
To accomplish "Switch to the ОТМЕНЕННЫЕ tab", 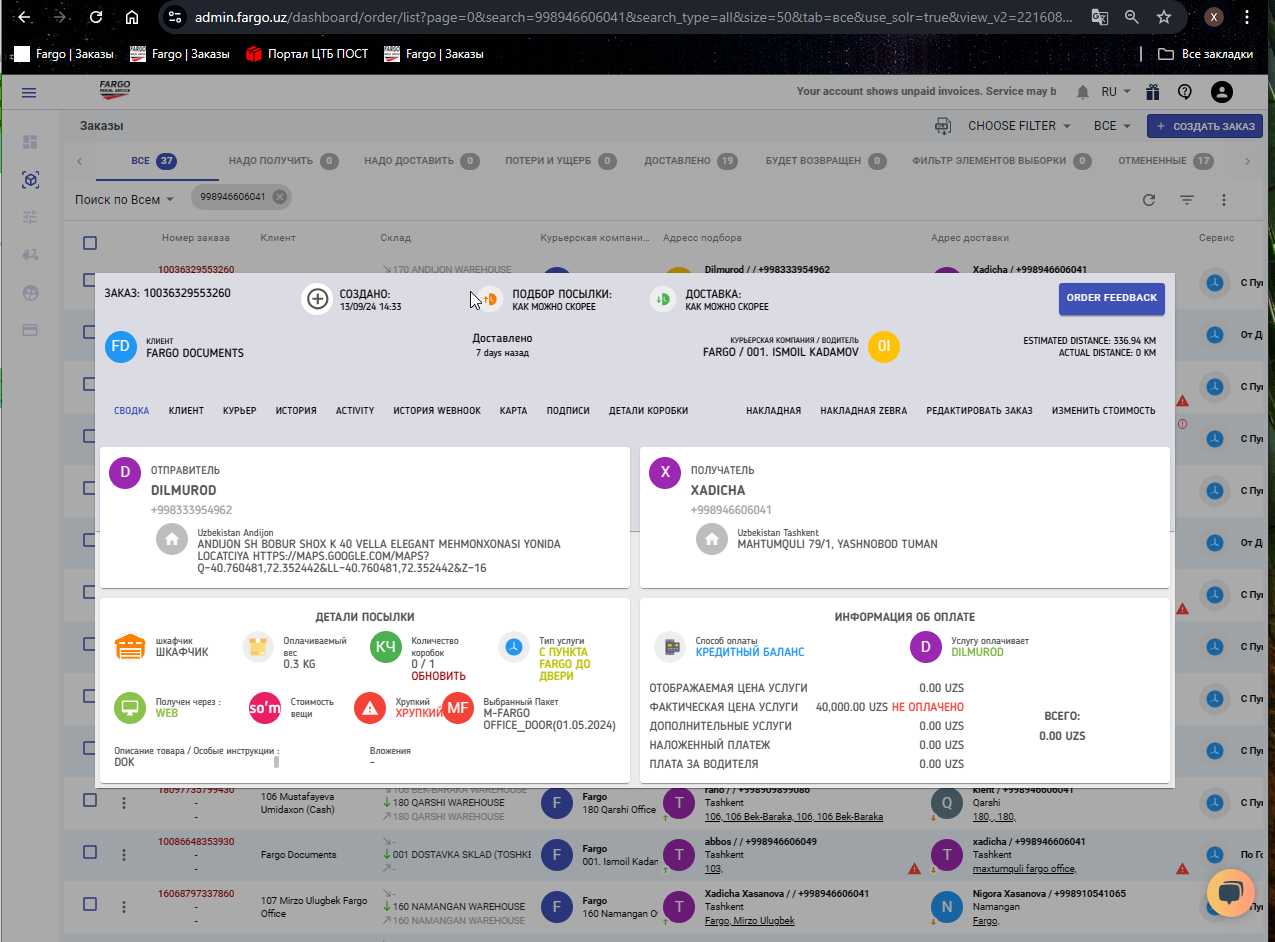I will pos(1166,161).
